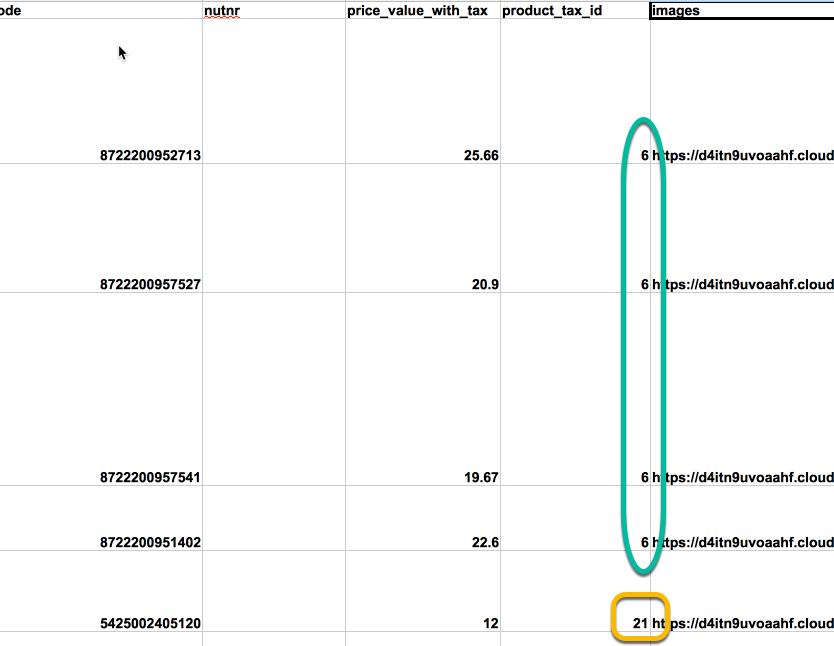Click the cell containing 8722200951402
This screenshot has width=834, height=646.
pos(101,518)
